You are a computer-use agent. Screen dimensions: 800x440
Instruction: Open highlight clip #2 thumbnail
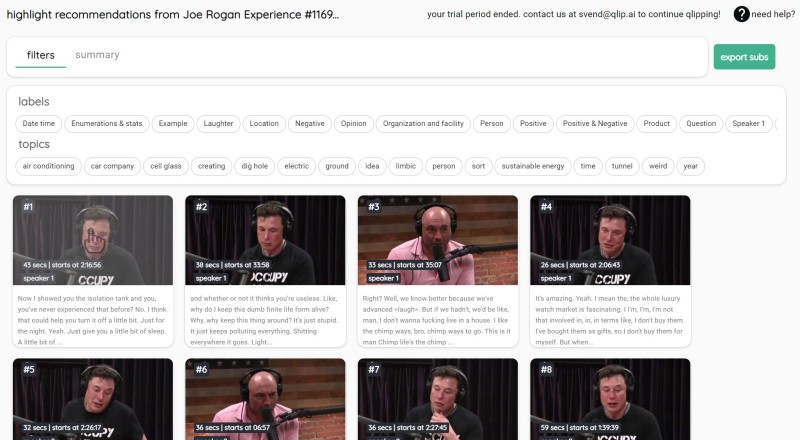click(x=265, y=240)
